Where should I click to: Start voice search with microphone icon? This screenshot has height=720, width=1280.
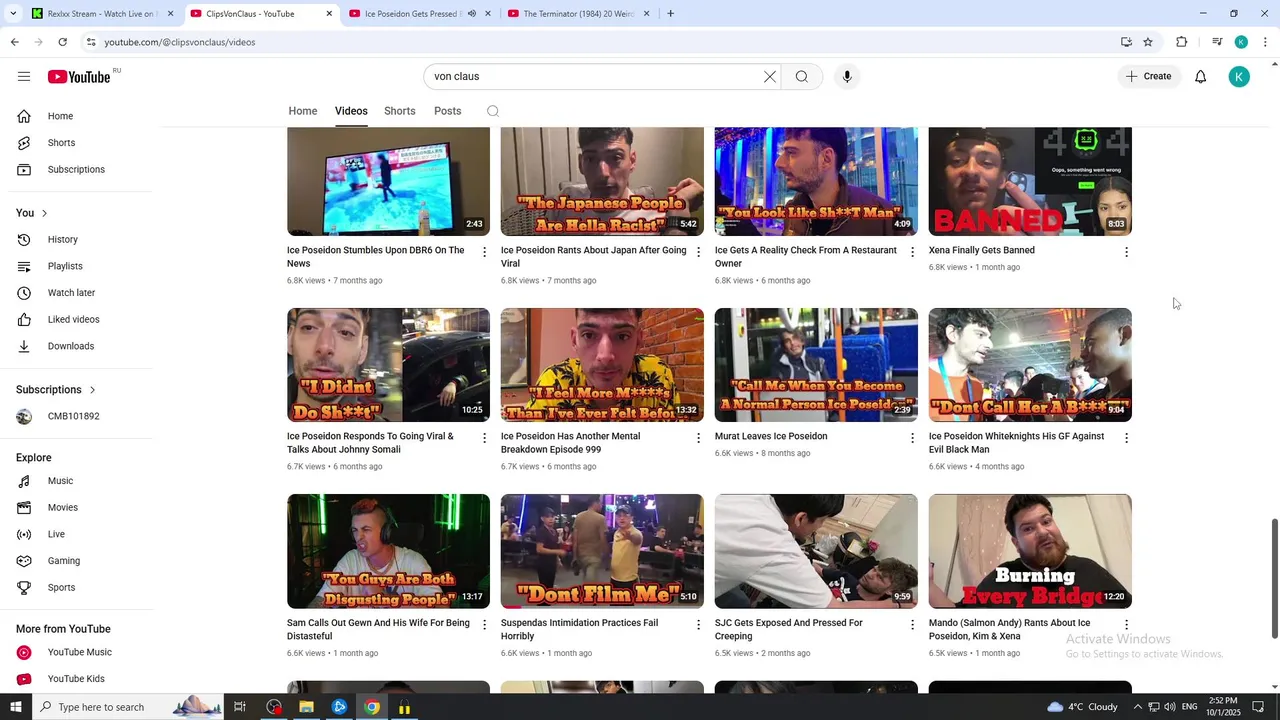(x=847, y=77)
